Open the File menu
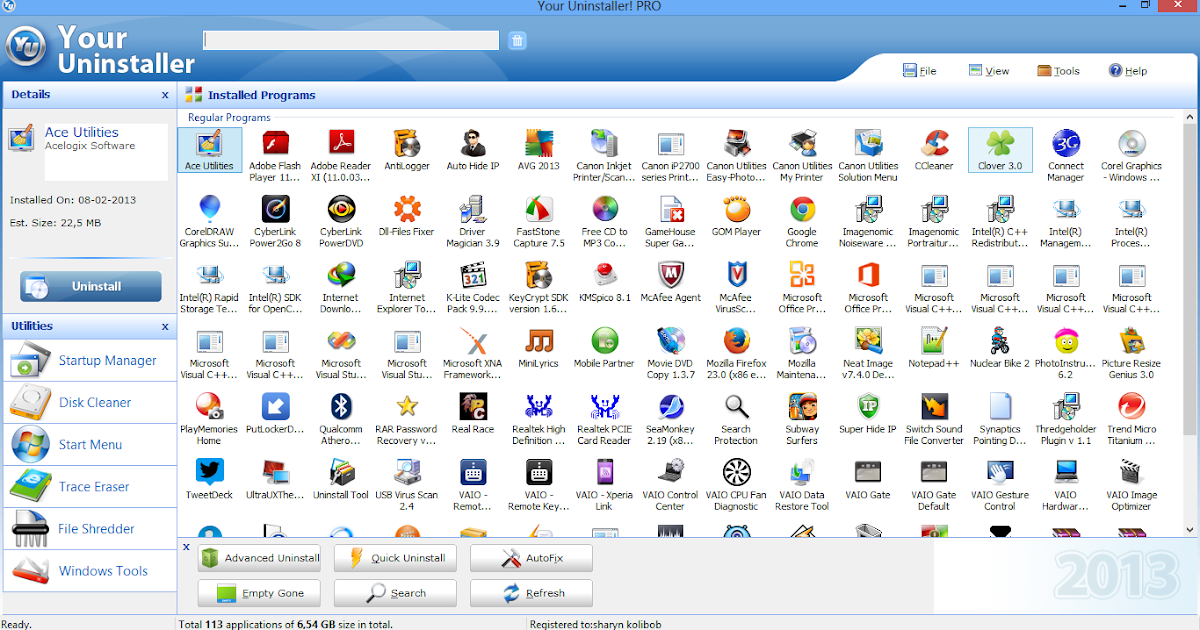This screenshot has height=630, width=1200. (x=920, y=71)
